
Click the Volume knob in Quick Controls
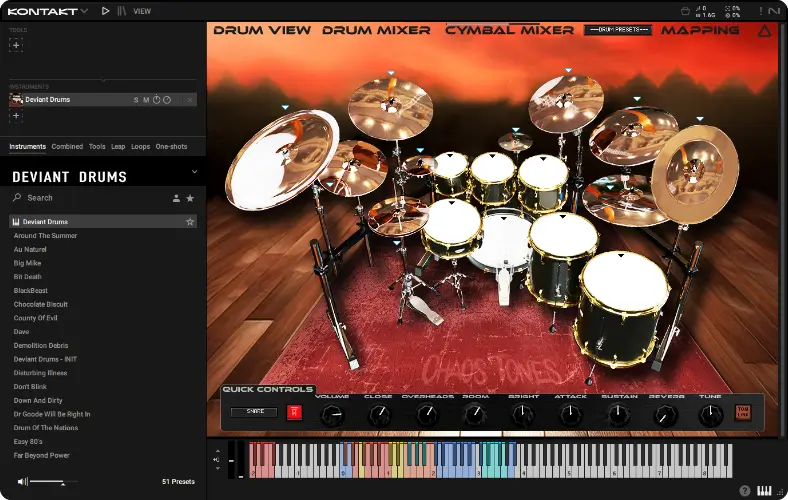[x=332, y=414]
